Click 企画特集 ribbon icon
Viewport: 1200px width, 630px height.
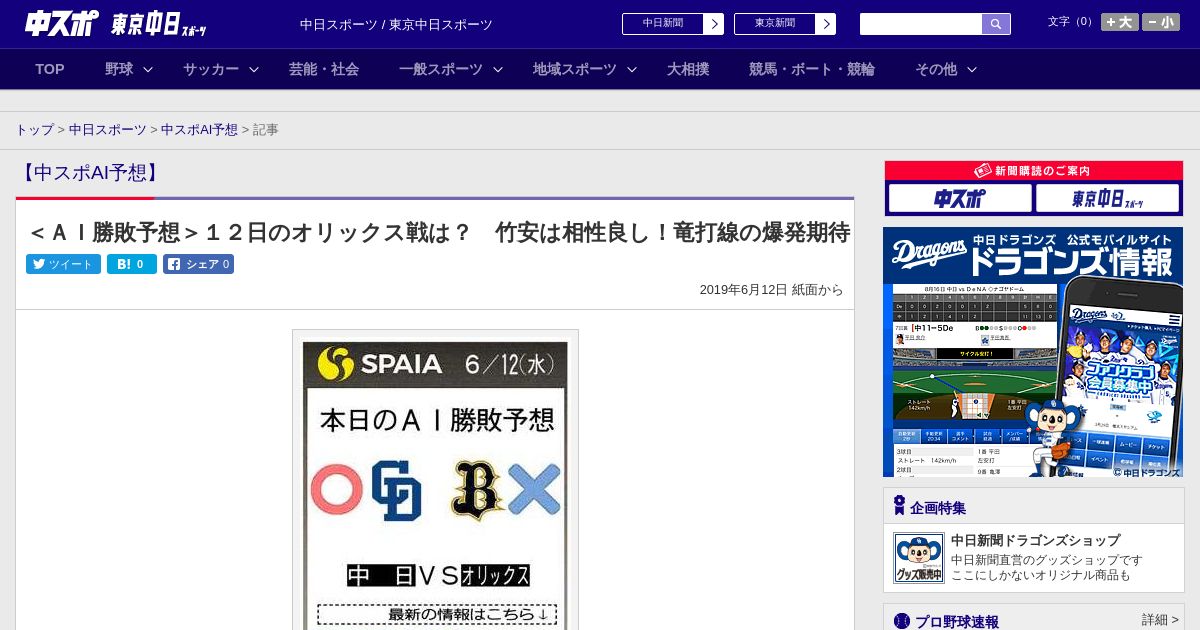click(x=899, y=506)
